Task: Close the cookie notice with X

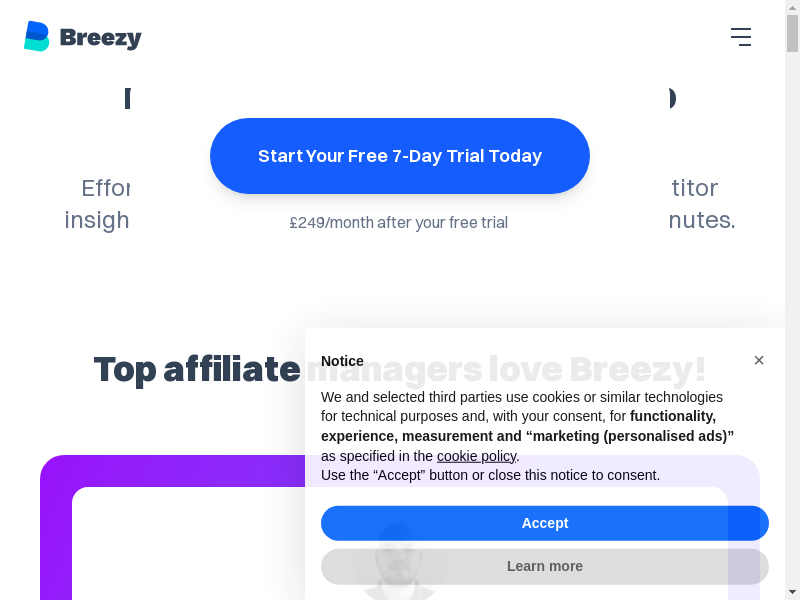Action: point(759,360)
